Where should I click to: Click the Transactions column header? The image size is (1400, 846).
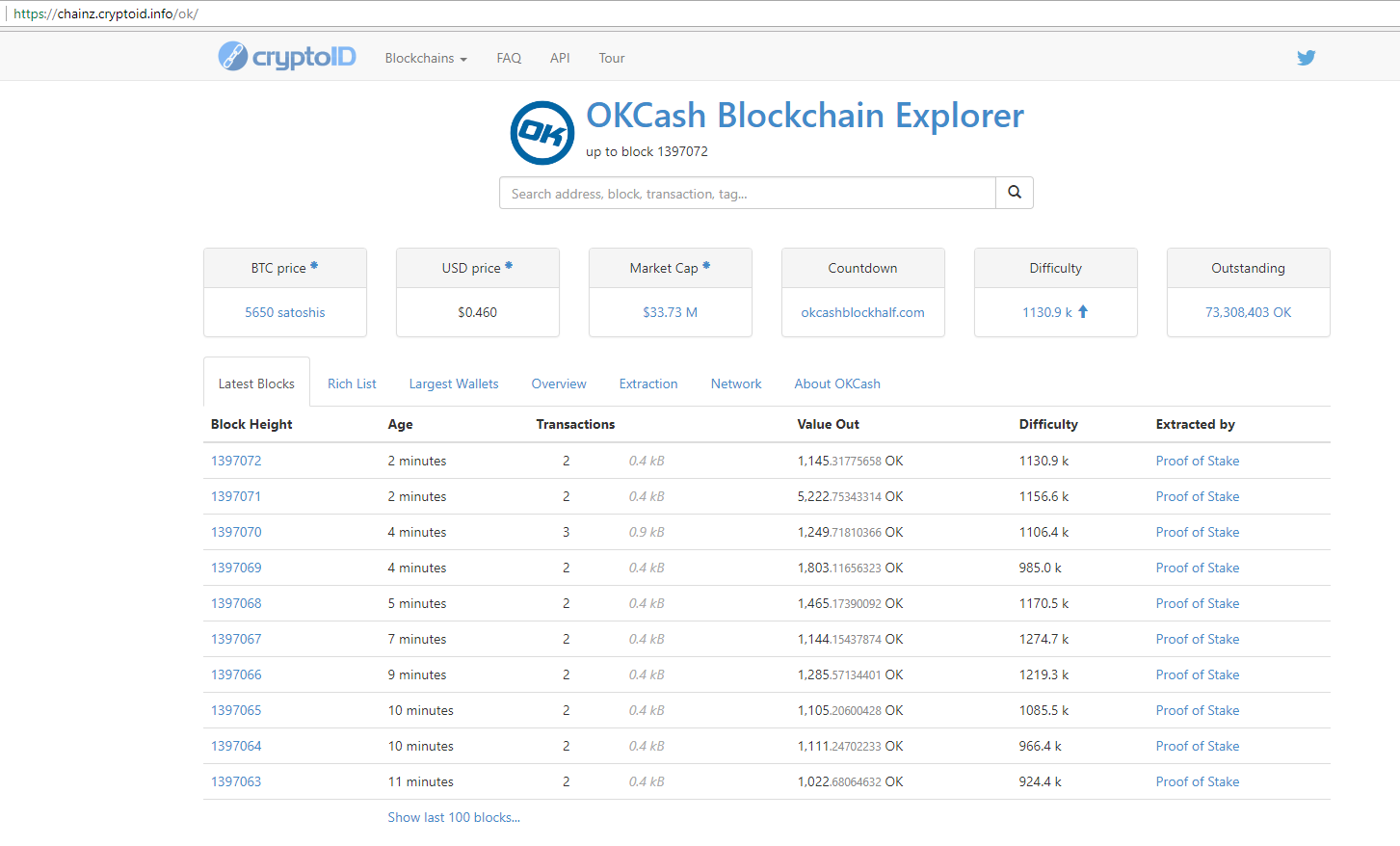[x=575, y=424]
